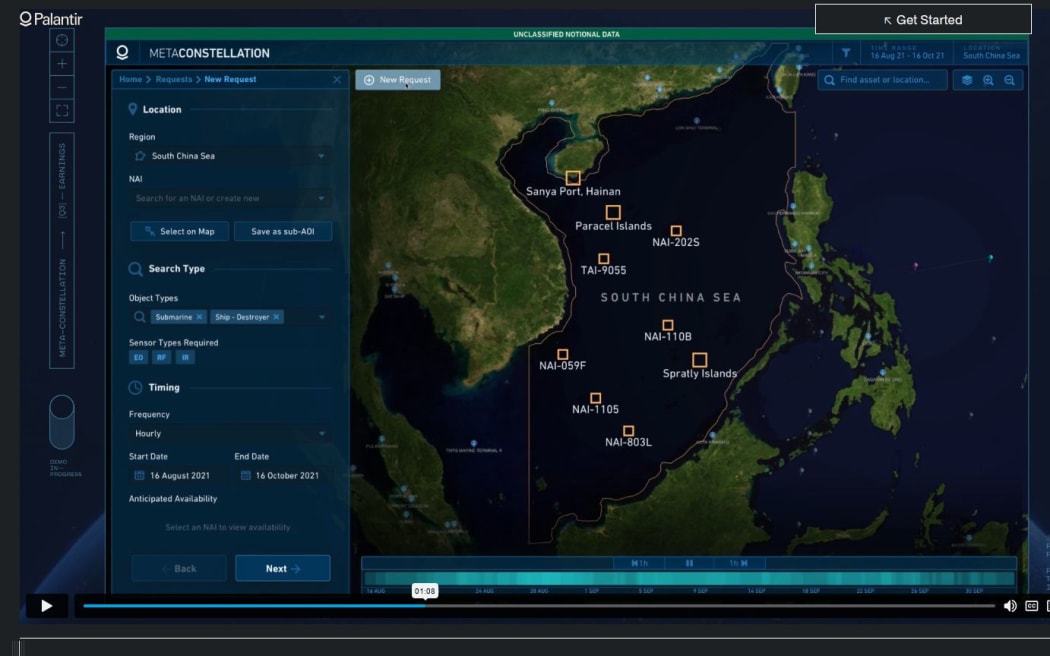Select the NAI-803L marker
1050x656 pixels.
(x=628, y=431)
